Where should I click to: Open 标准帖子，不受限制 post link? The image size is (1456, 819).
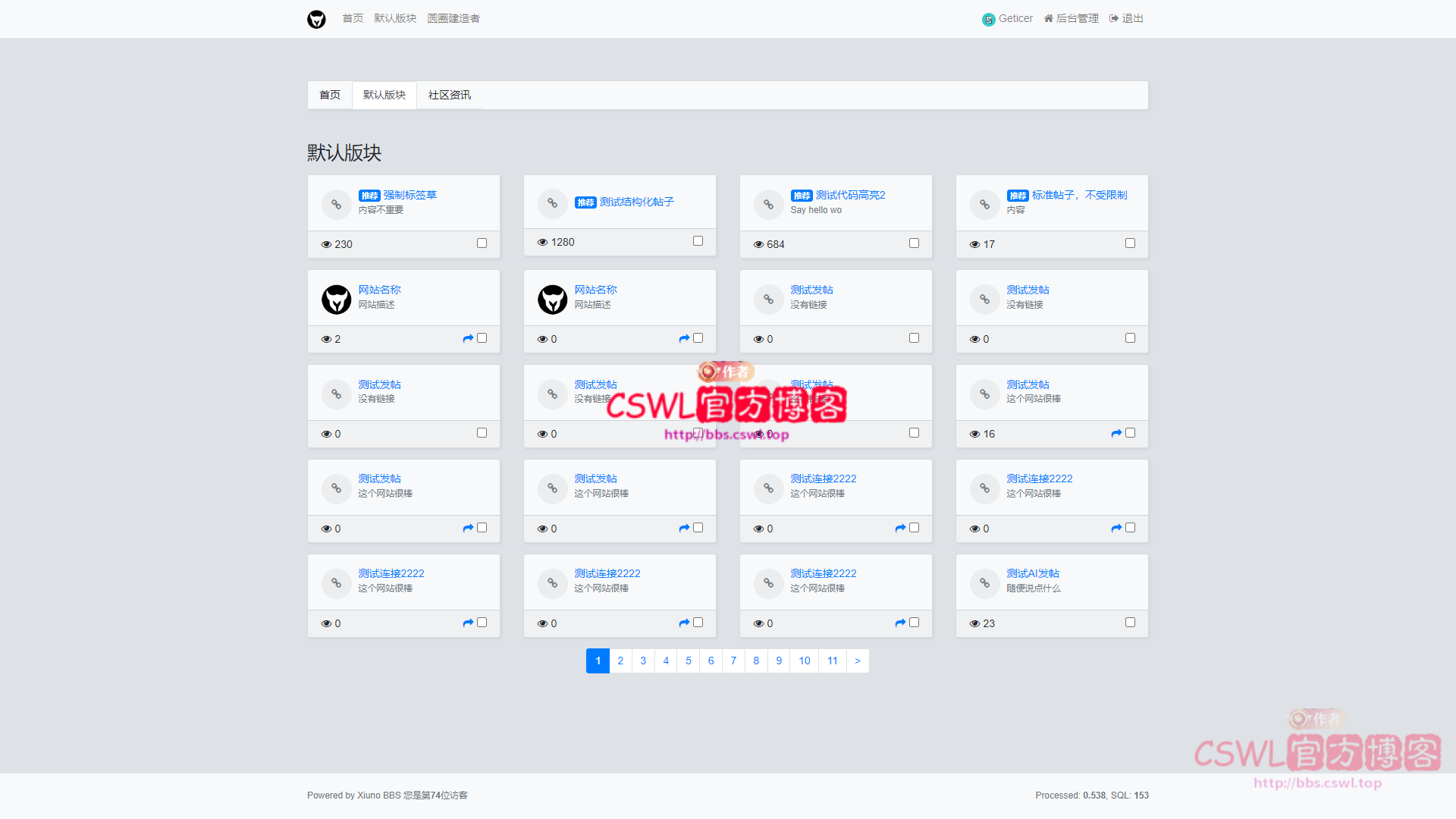(x=1079, y=195)
